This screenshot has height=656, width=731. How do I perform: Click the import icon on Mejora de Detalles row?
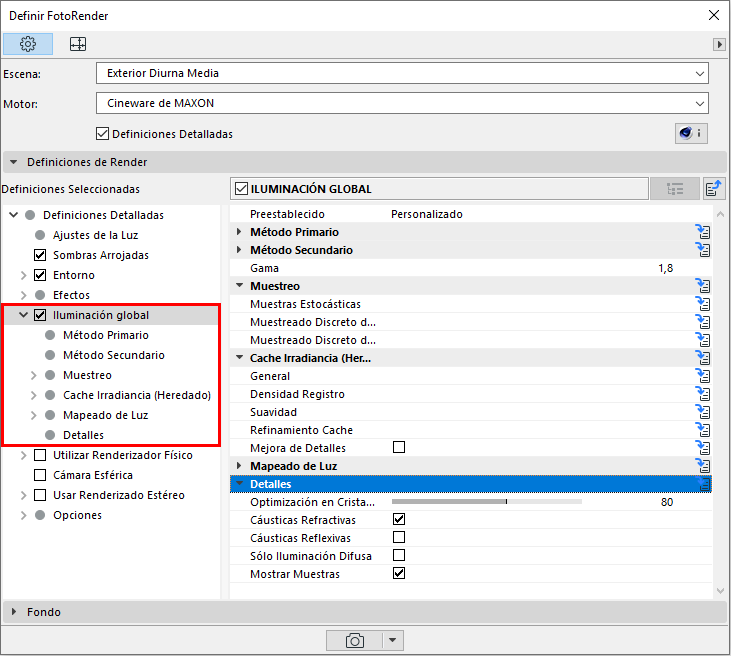(703, 448)
